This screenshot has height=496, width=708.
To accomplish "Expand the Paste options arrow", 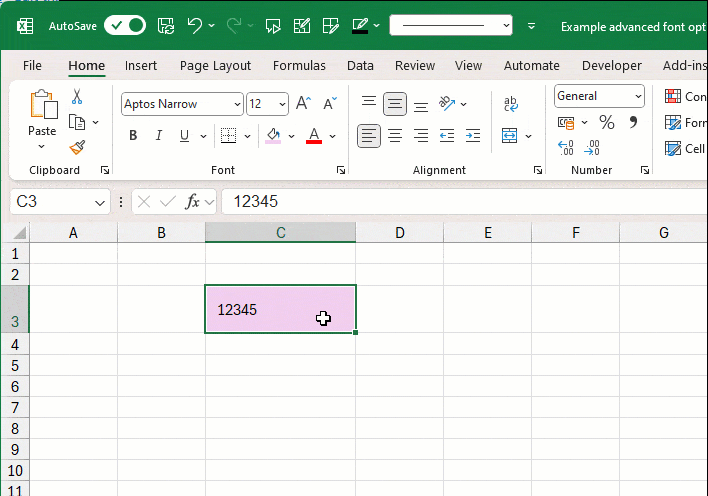I will tap(42, 146).
